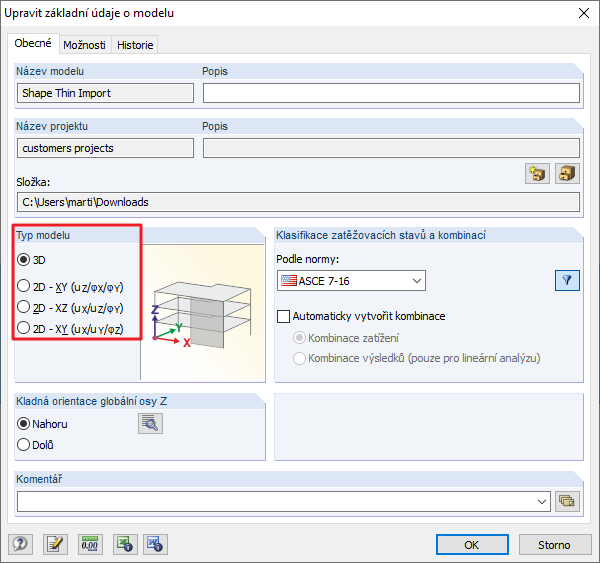600x563 pixels.
Task: Cancel with the Storno button
Action: 554,545
